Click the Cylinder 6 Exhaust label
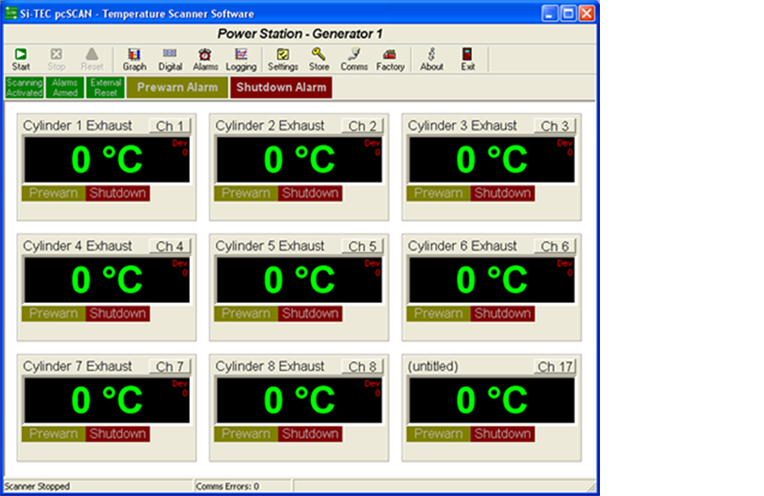Image resolution: width=764 pixels, height=496 pixels. (462, 246)
